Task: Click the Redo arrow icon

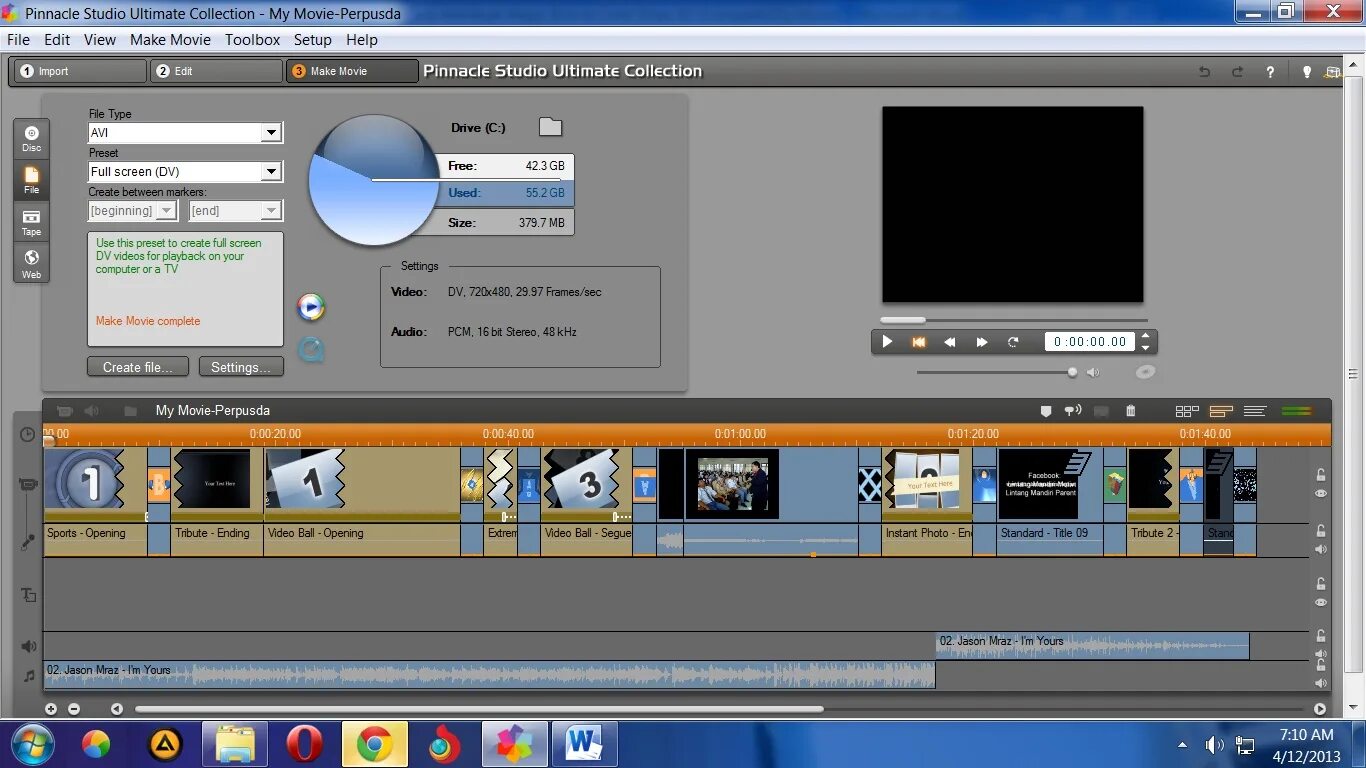Action: tap(1237, 72)
